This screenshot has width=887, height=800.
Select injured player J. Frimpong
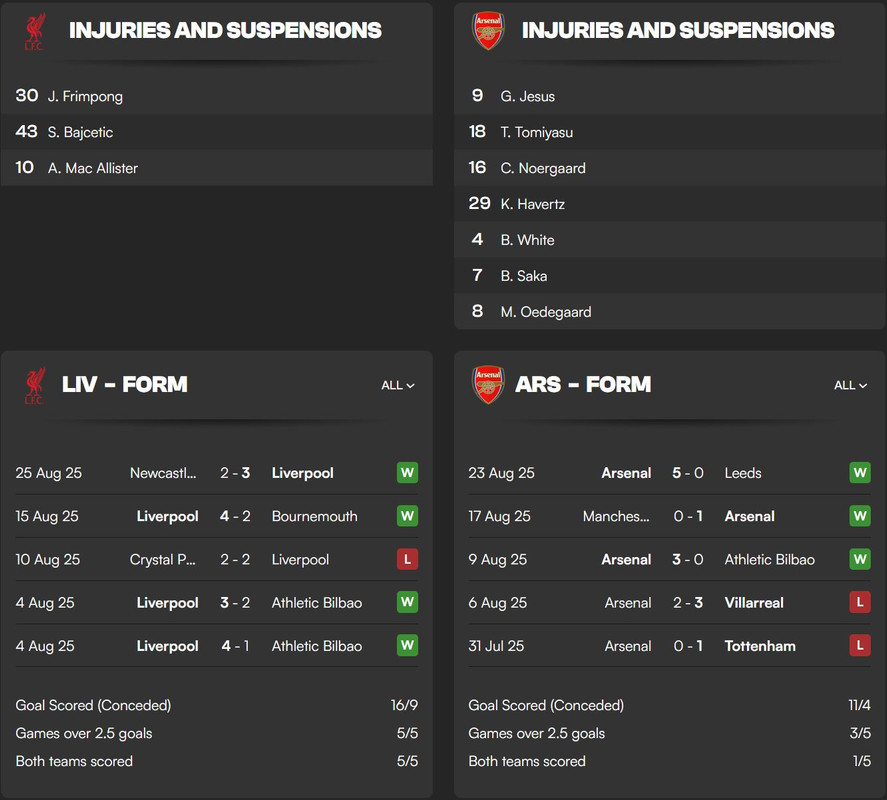coord(217,96)
